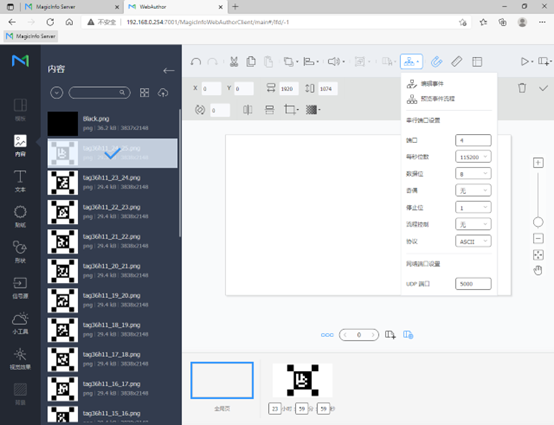
Task: Open the Shape (形状) sidebar panel
Action: (20, 252)
